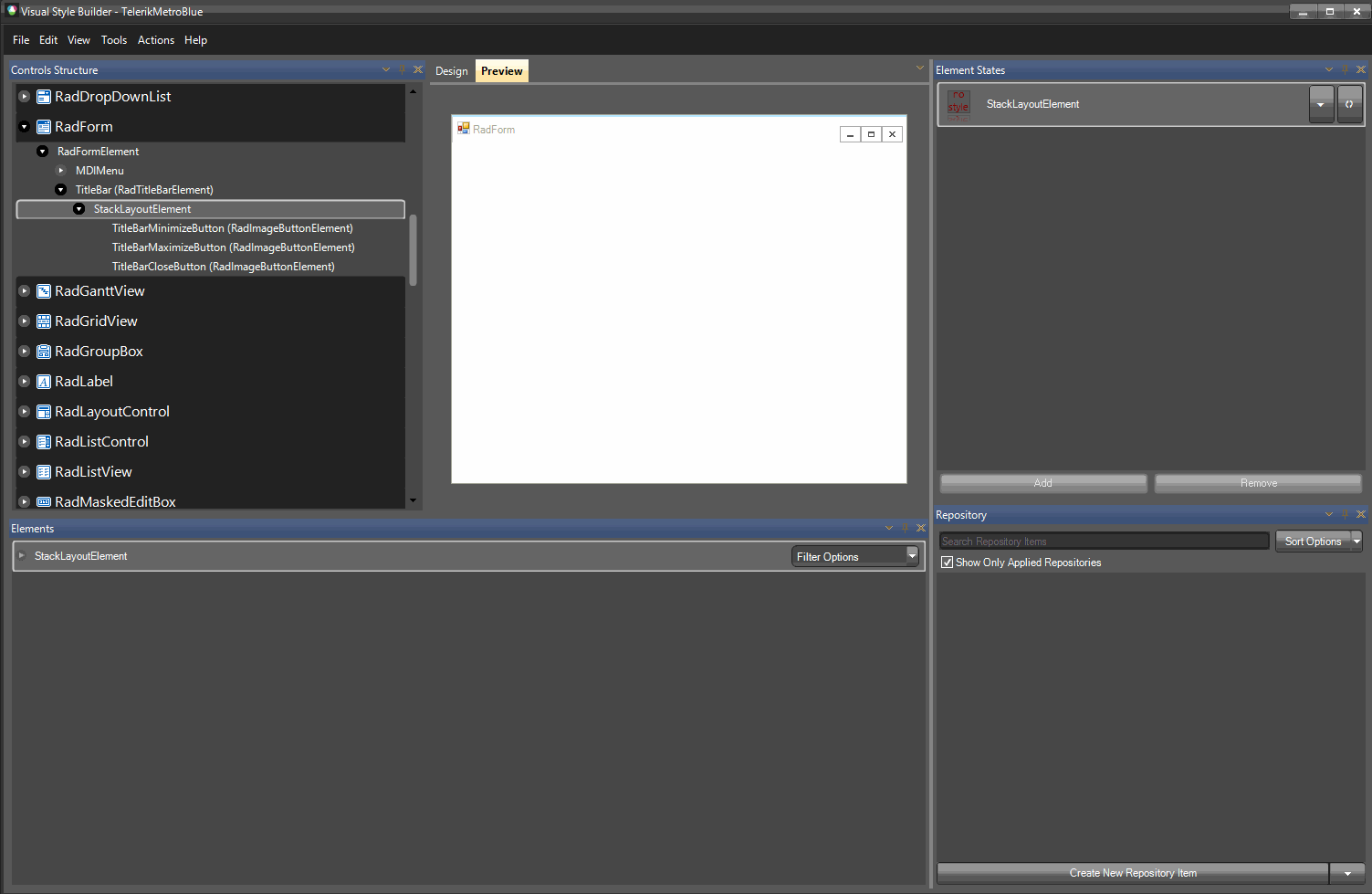
Task: Collapse StackLayoutElement node in Controls Structure
Action: pos(79,209)
